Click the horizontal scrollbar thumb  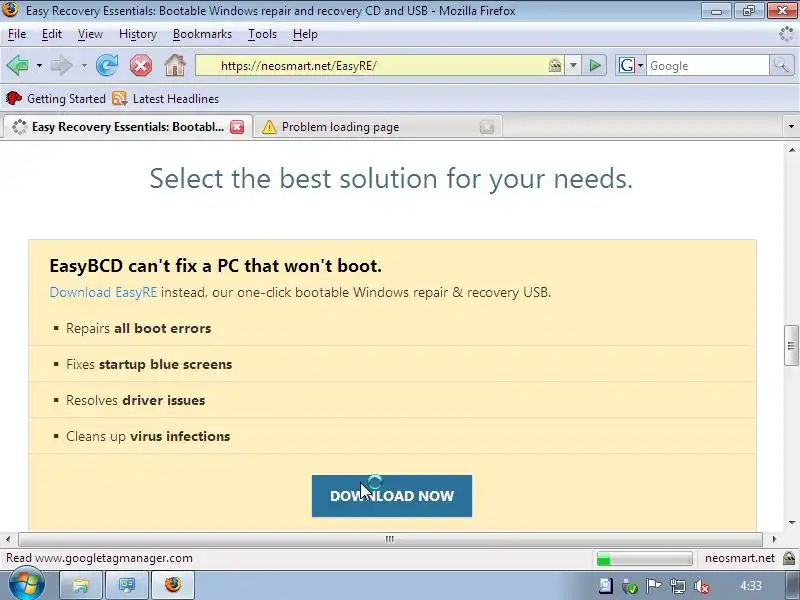390,539
